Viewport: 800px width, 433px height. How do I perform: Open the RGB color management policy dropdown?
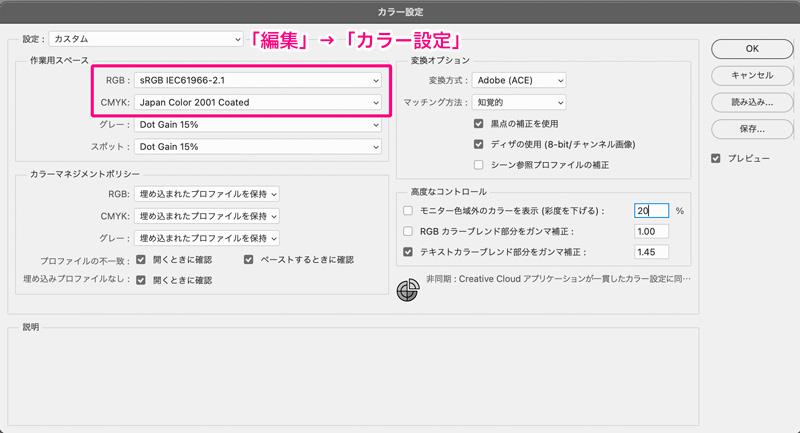click(207, 194)
